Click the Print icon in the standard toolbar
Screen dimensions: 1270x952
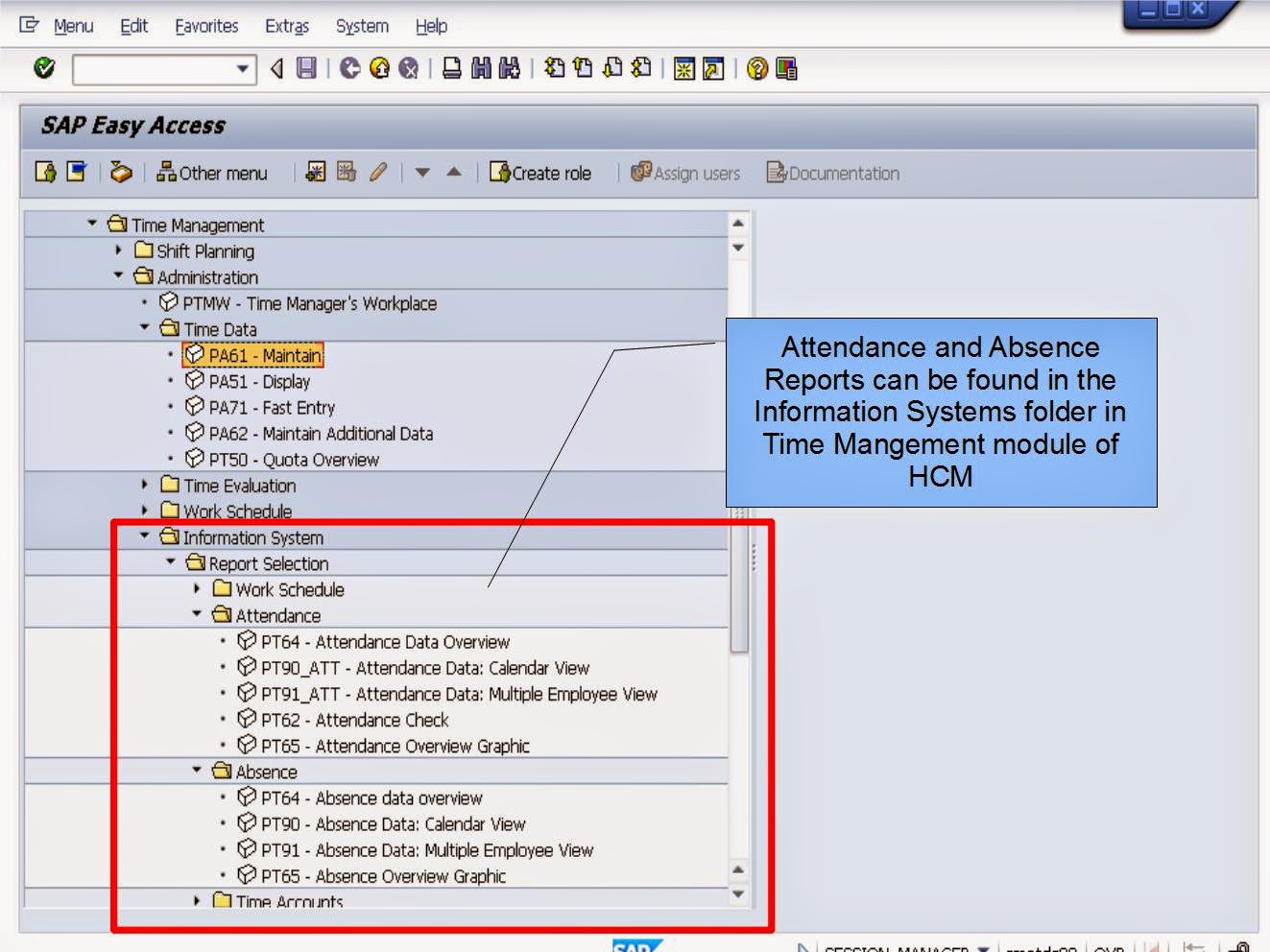tap(449, 67)
